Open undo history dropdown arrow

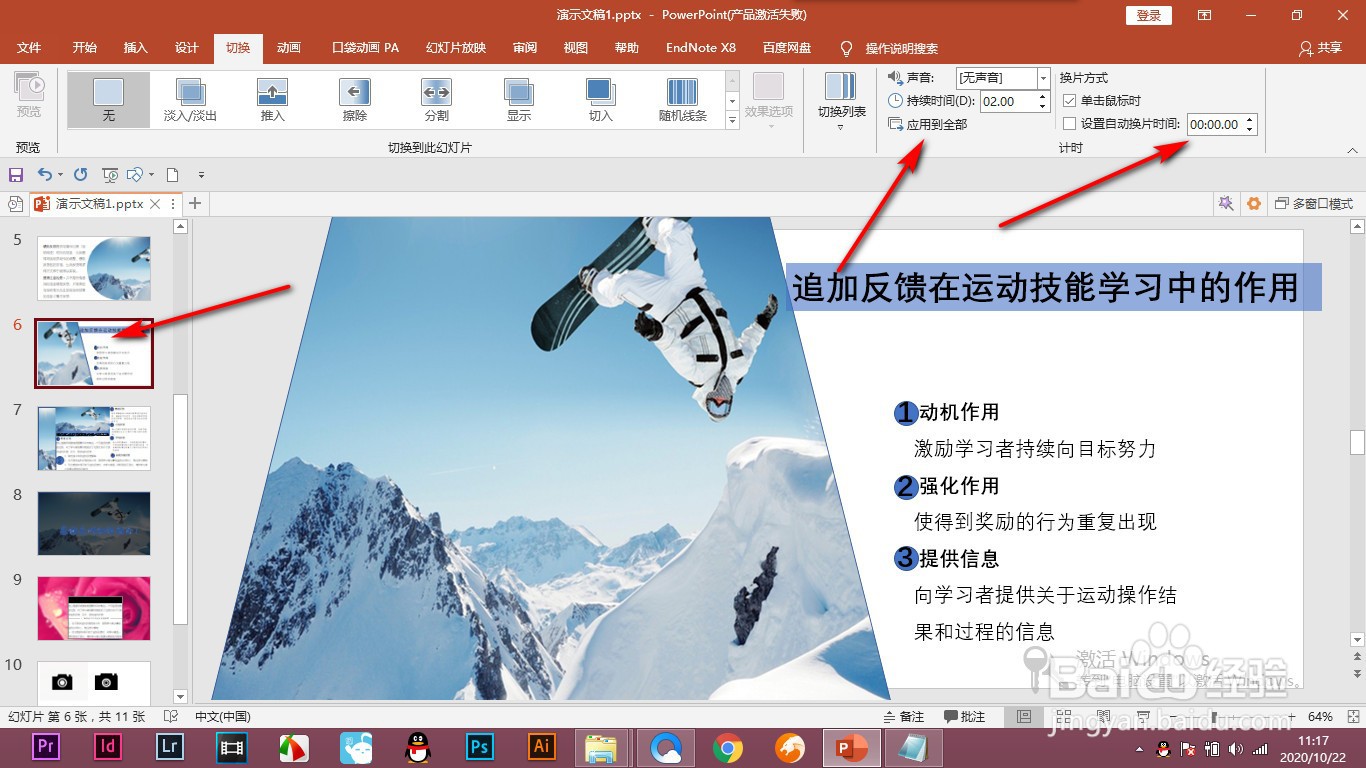(60, 175)
